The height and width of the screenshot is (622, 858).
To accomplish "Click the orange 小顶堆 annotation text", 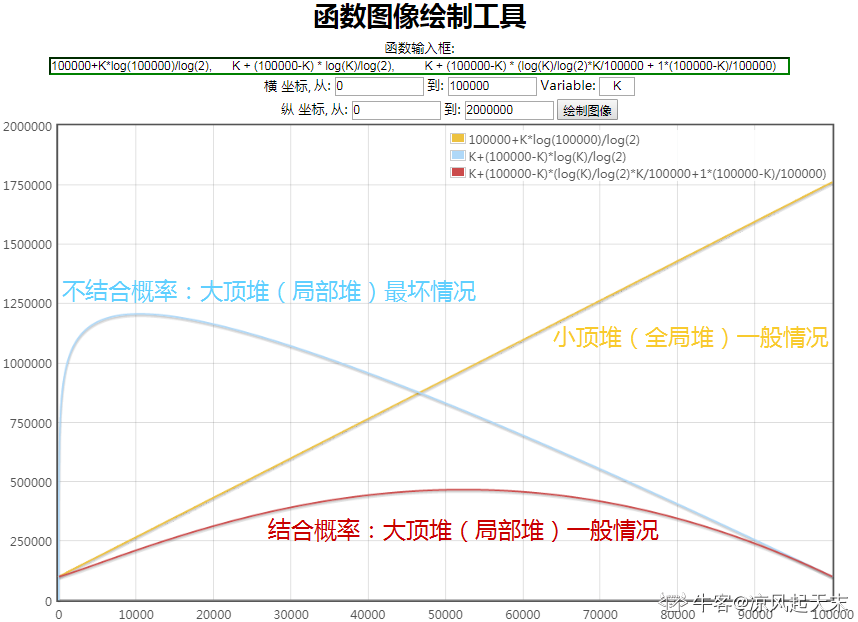I will (x=690, y=337).
